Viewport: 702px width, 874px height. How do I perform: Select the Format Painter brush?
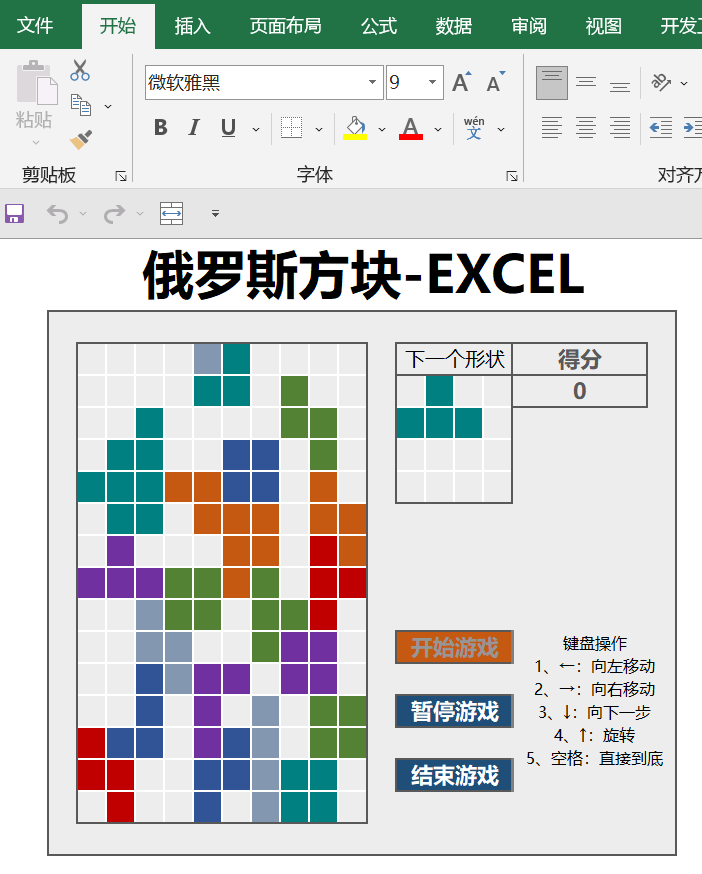pos(81,139)
